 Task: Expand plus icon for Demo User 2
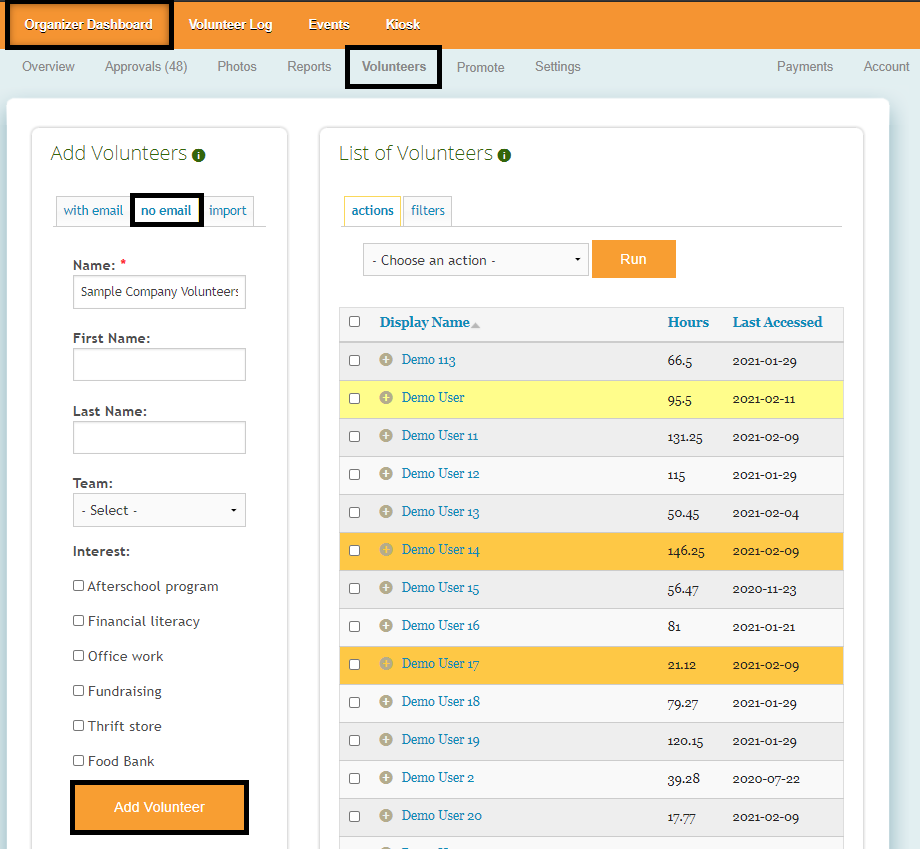[386, 778]
